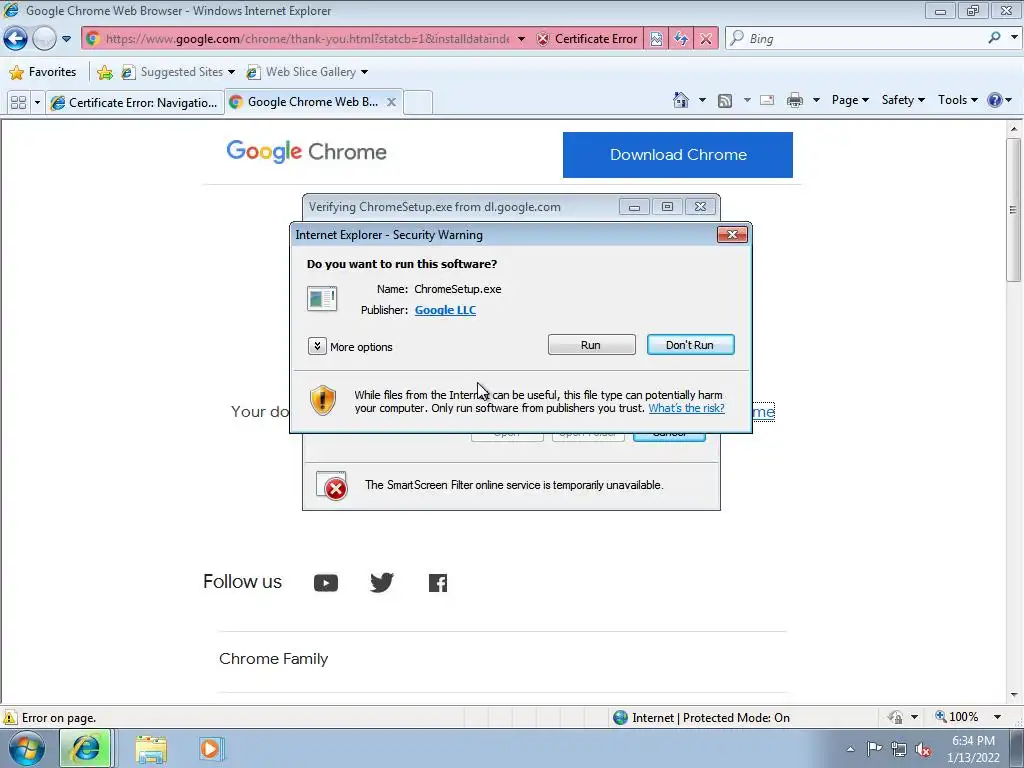Open a new blank tab
Screen dimensions: 1024x768
[x=418, y=103]
